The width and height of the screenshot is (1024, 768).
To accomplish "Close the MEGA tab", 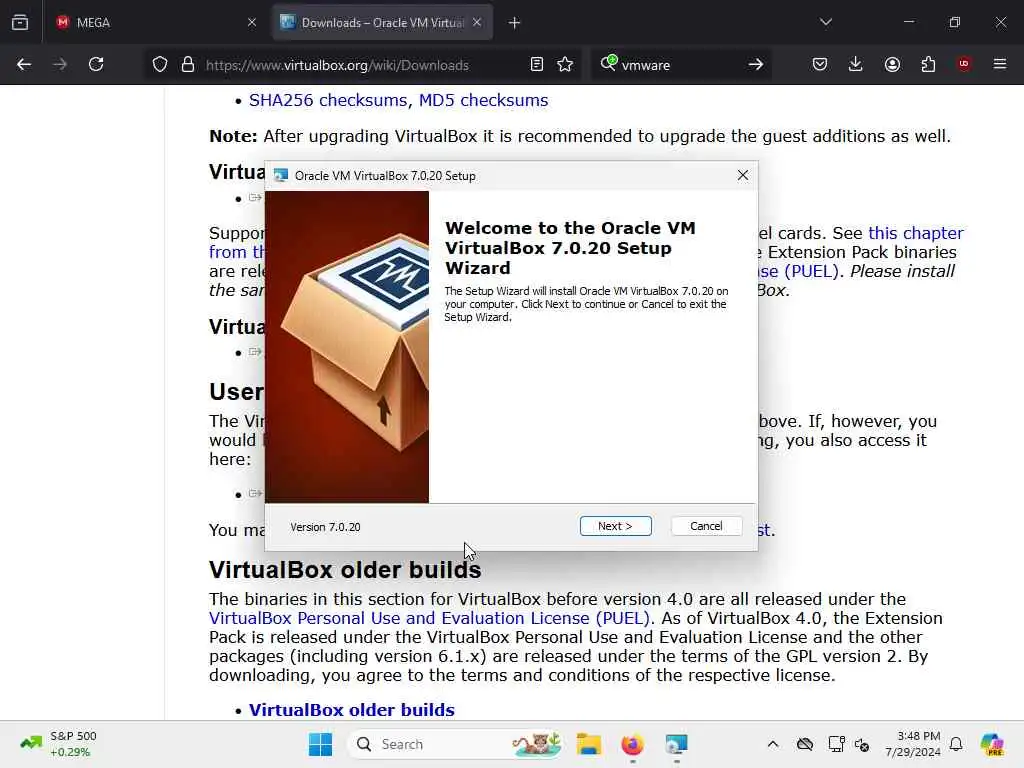I will pyautogui.click(x=251, y=23).
